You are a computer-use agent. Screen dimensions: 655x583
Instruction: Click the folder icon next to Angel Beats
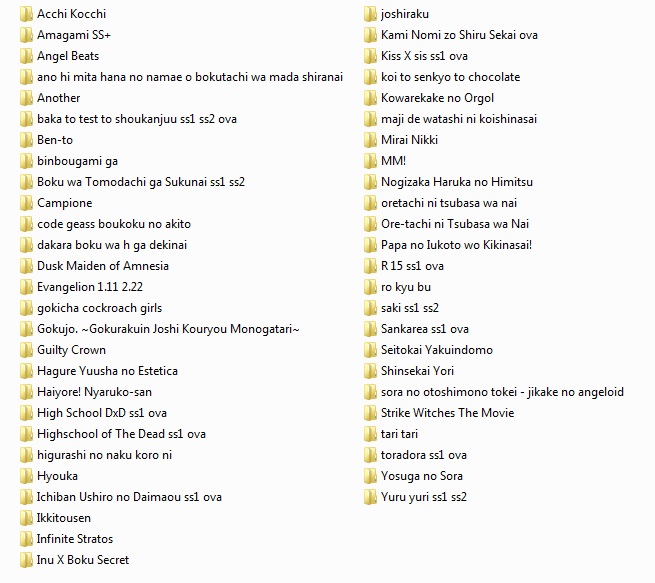26,56
